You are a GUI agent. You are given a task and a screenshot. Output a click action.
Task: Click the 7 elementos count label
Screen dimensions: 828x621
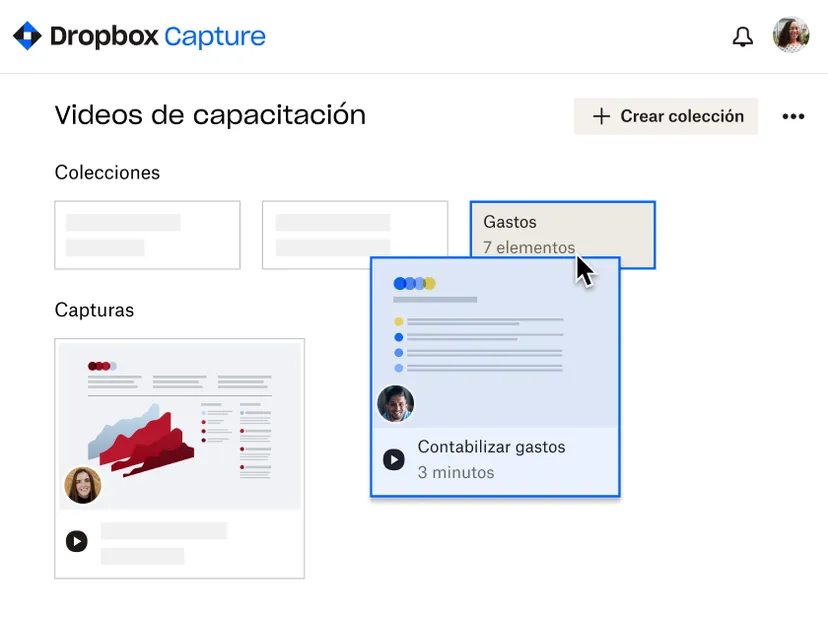click(529, 247)
